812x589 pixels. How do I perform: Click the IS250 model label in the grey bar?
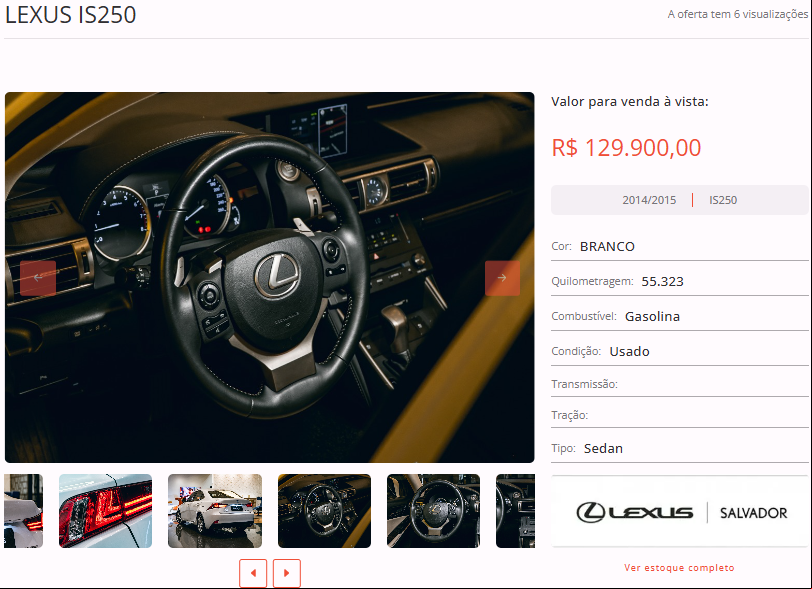point(723,200)
